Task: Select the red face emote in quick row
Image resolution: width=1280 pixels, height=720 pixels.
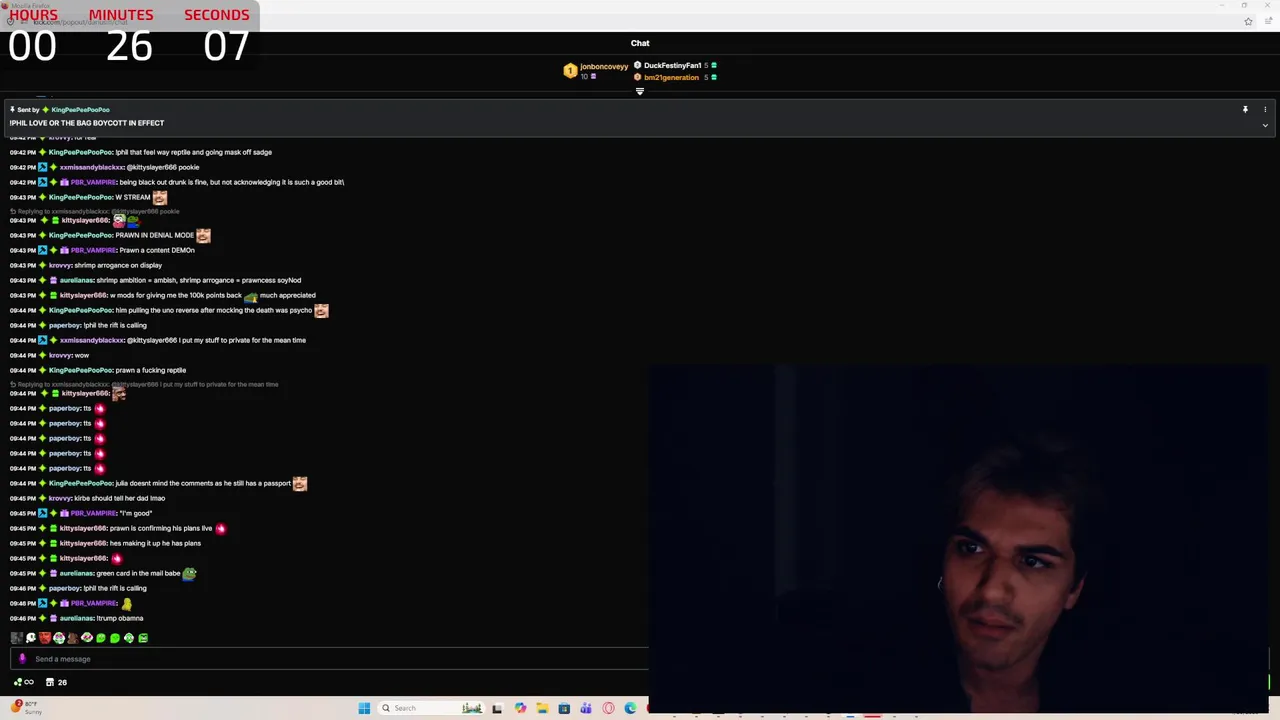Action: click(x=44, y=638)
